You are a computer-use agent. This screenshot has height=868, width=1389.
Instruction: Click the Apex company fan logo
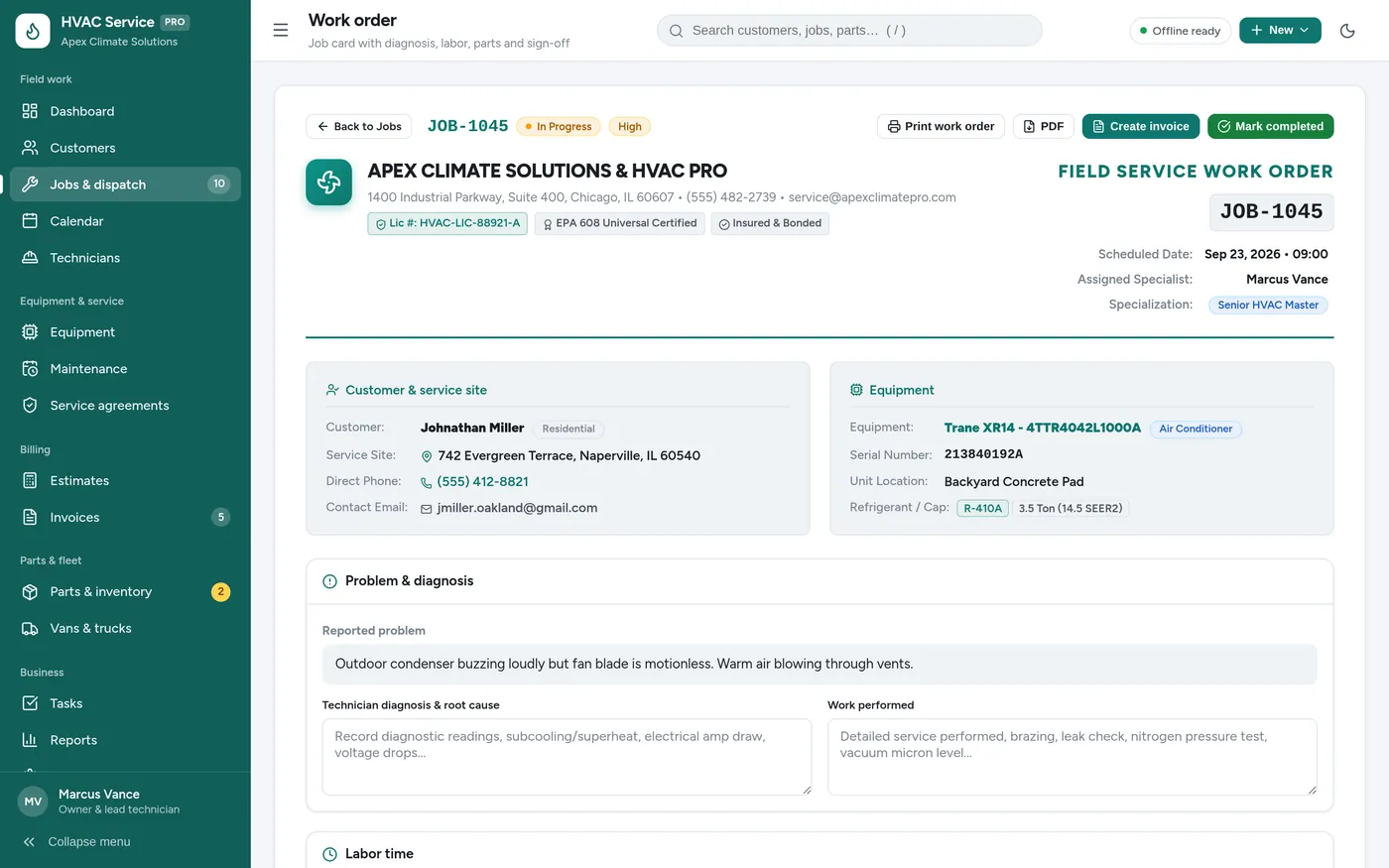pos(328,183)
